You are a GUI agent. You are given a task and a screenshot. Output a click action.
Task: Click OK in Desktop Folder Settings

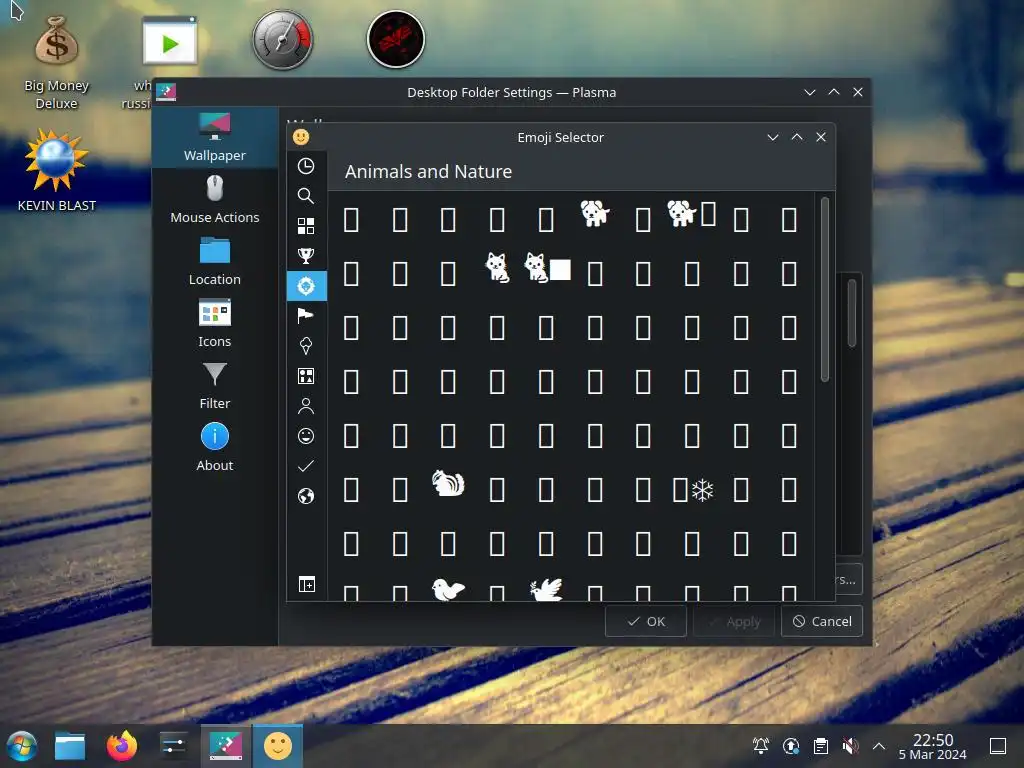[x=646, y=621]
